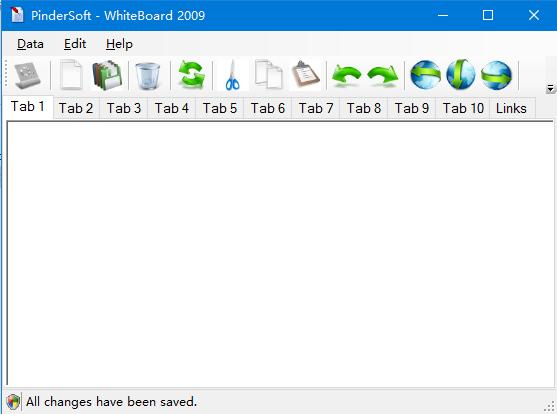This screenshot has height=414, width=557.
Task: Open the Links tab
Action: pyautogui.click(x=512, y=108)
